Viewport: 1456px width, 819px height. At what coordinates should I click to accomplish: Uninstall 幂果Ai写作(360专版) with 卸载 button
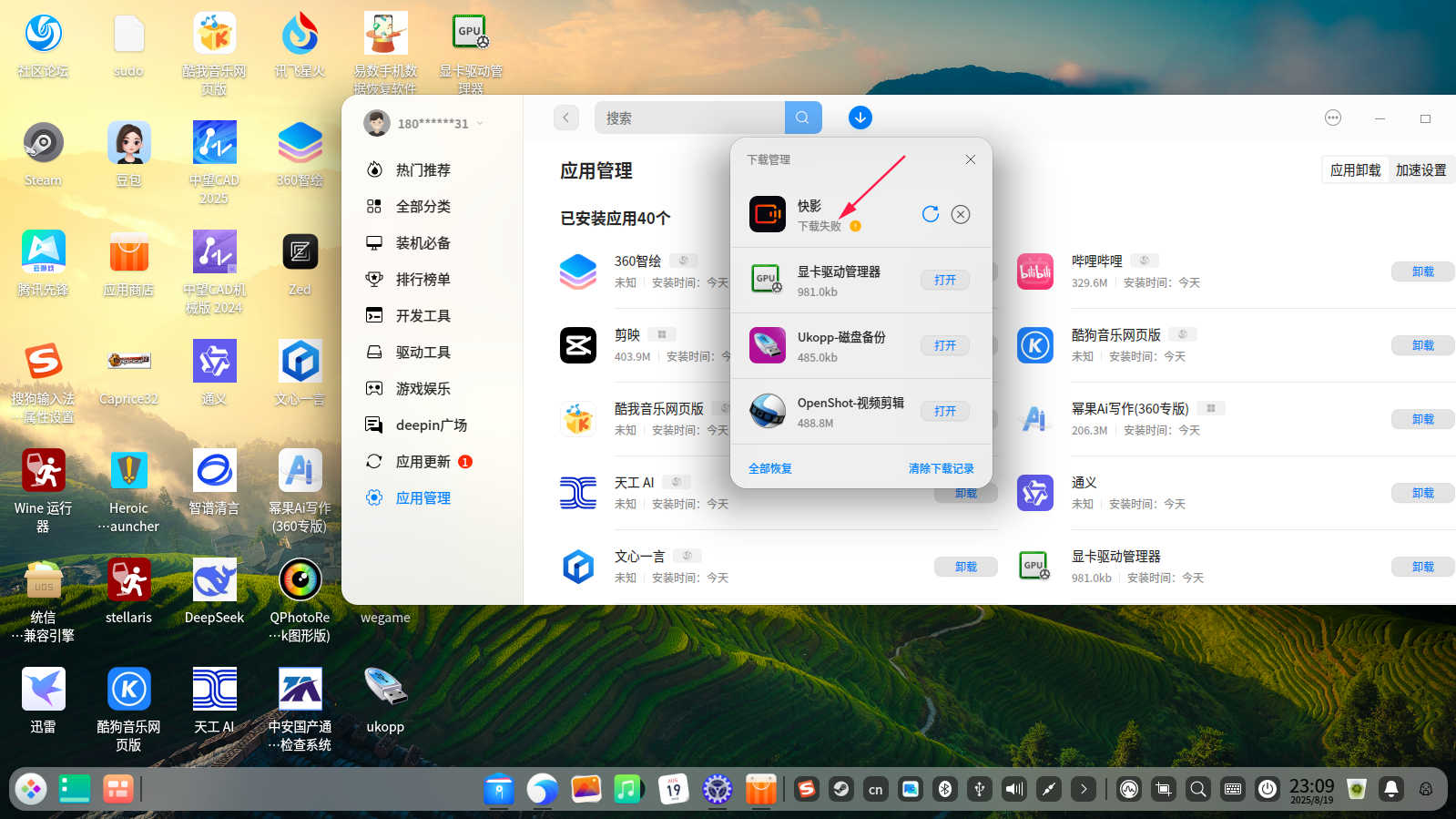[1422, 419]
